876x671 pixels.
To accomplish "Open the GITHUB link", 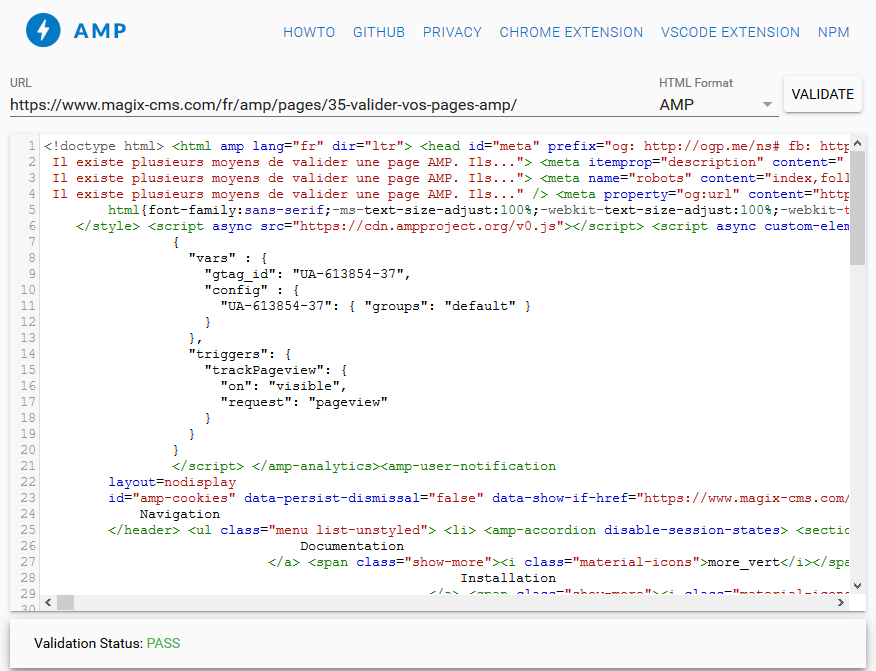I will (x=379, y=32).
